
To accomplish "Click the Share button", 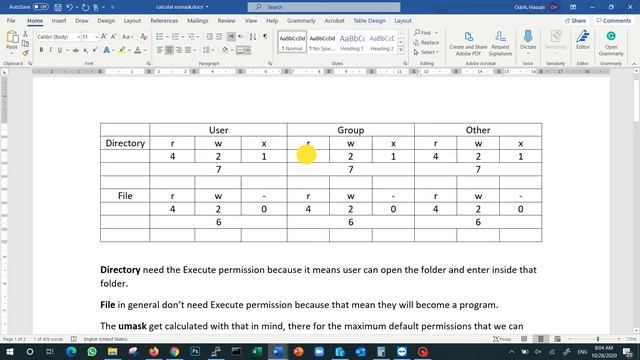I will coord(576,20).
